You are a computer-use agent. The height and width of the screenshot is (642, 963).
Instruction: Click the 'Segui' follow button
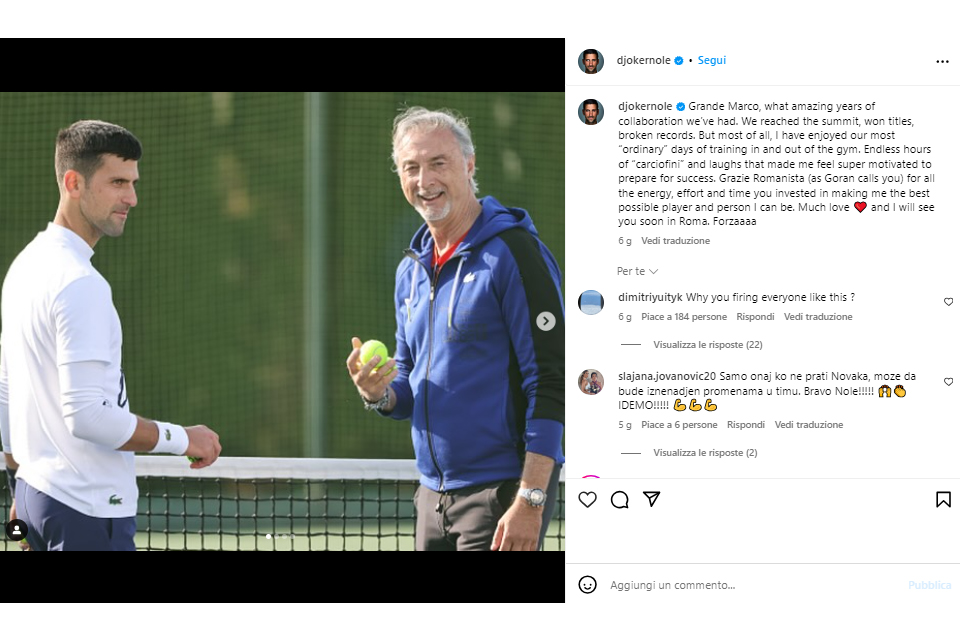point(711,60)
